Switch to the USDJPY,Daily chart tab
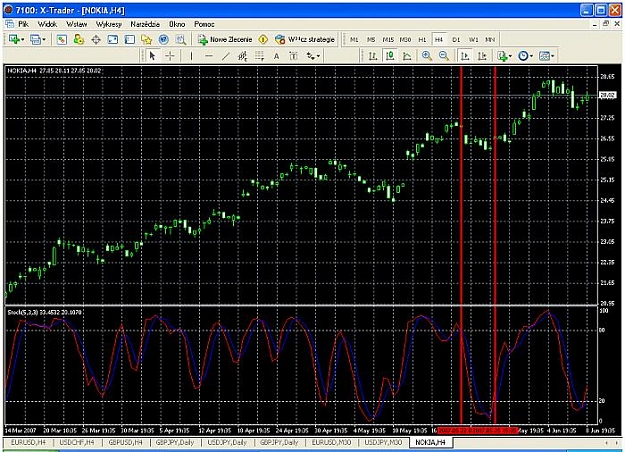Screen dimensions: 625x452 227,442
